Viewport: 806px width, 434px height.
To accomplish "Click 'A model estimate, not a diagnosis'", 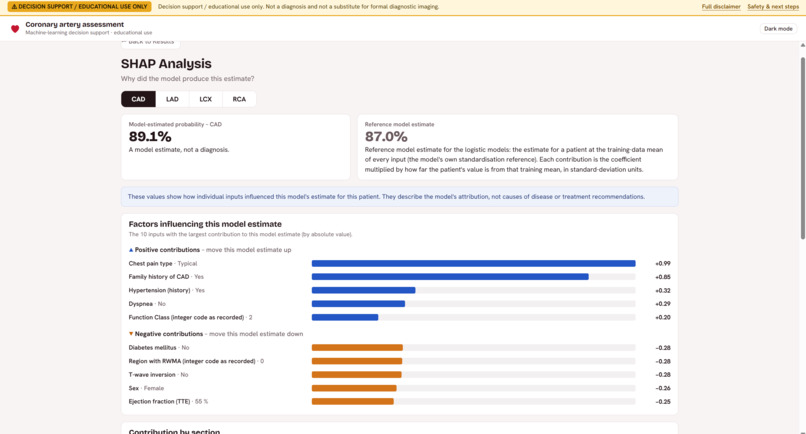I will click(x=179, y=150).
